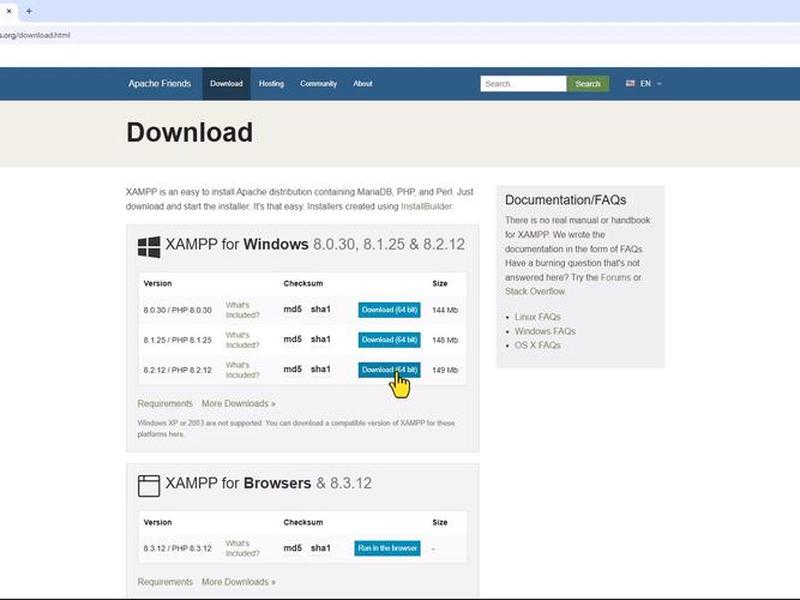Viewport: 800px width, 600px height.
Task: Open More Downloads under Browsers section
Action: pyautogui.click(x=238, y=582)
